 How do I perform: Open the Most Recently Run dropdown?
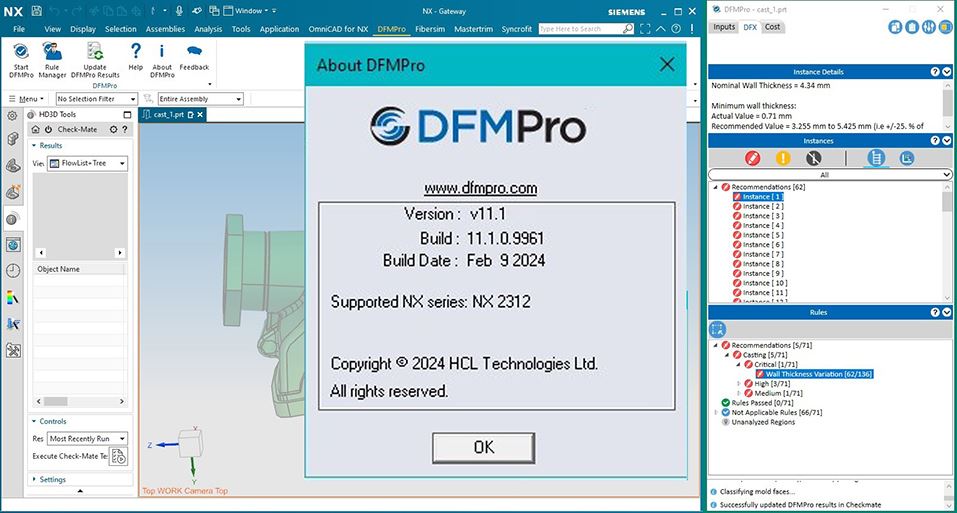point(87,439)
